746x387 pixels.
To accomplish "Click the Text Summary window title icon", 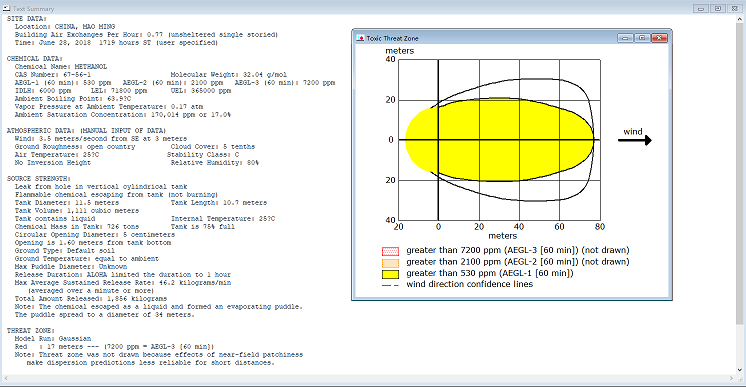I will (x=6, y=8).
